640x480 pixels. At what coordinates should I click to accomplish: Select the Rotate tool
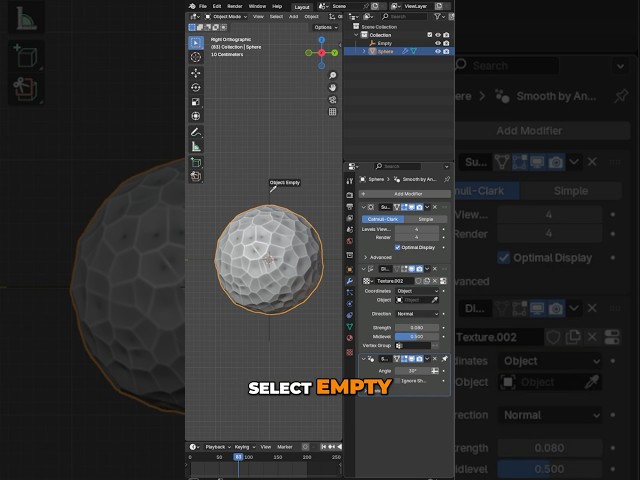(196, 87)
